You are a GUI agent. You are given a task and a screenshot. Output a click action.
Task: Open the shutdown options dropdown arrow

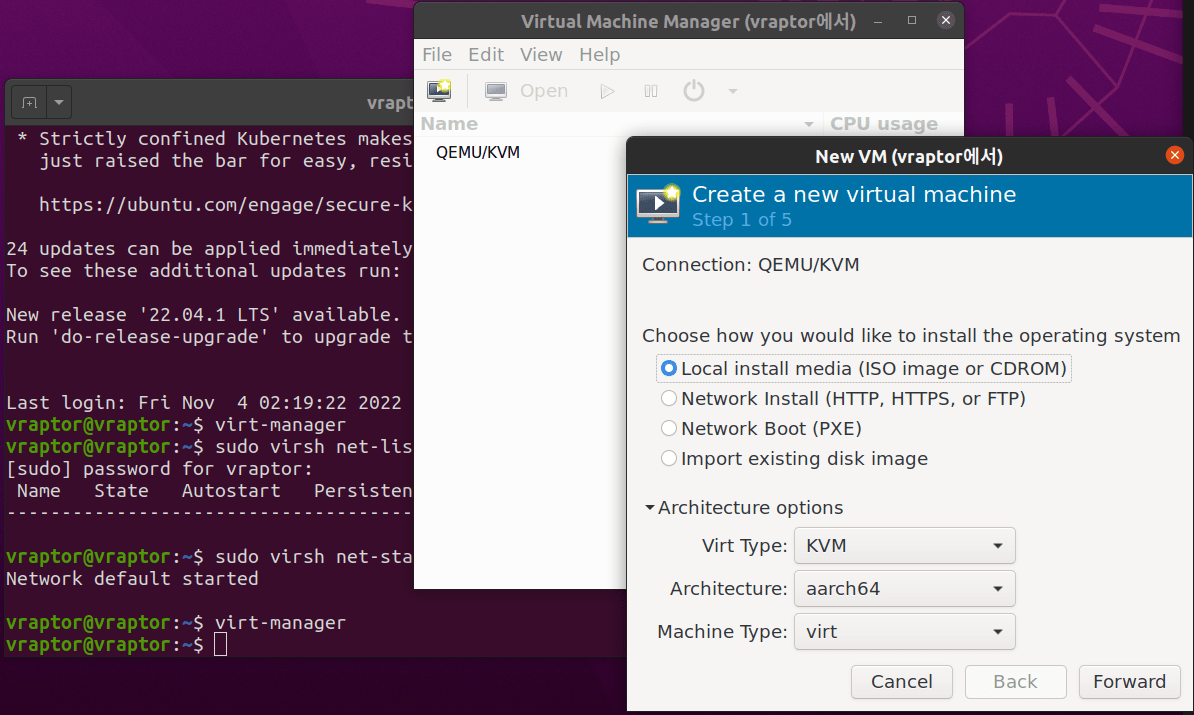click(x=733, y=91)
